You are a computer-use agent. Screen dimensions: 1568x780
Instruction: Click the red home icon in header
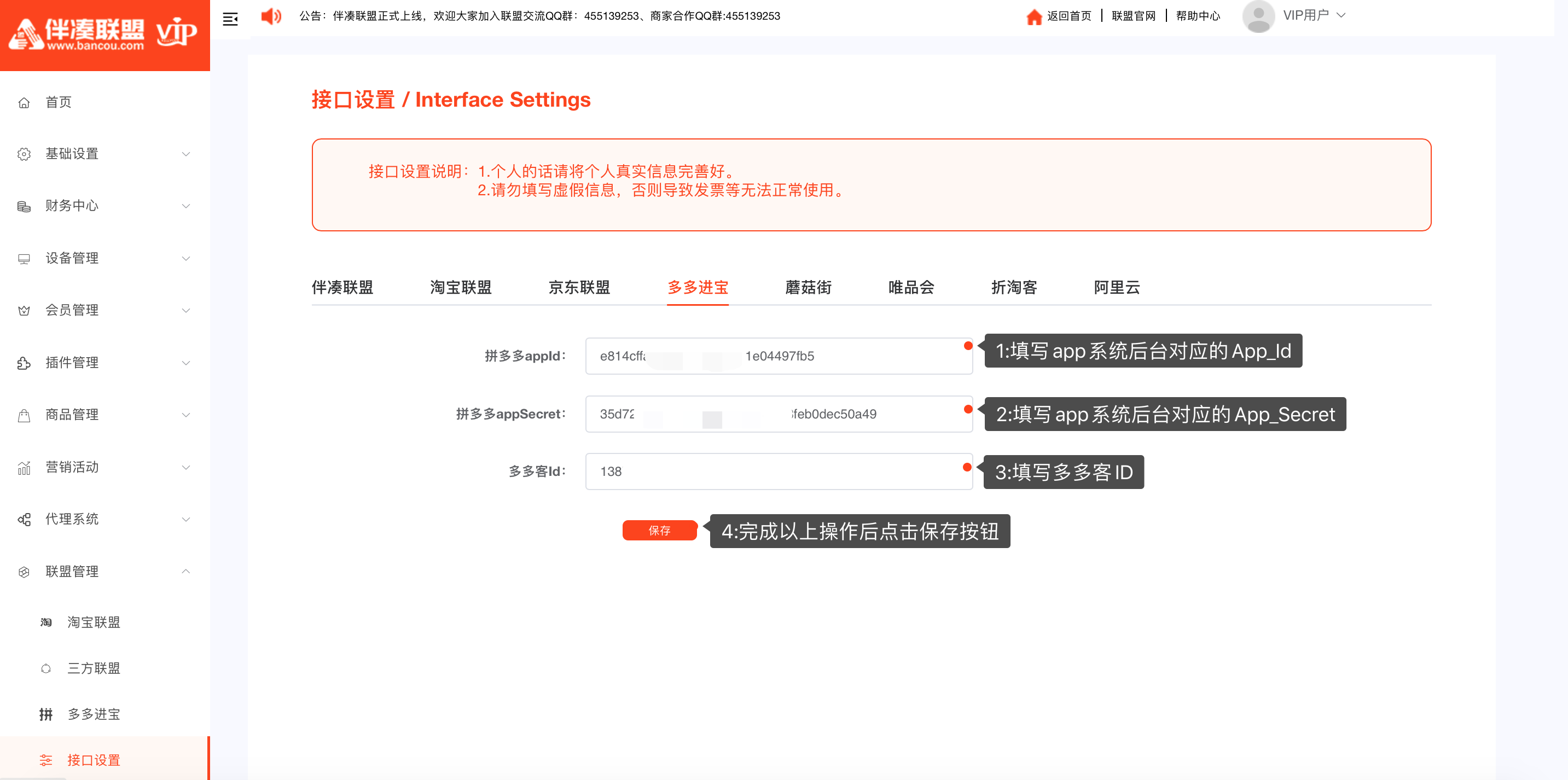pos(1033,16)
